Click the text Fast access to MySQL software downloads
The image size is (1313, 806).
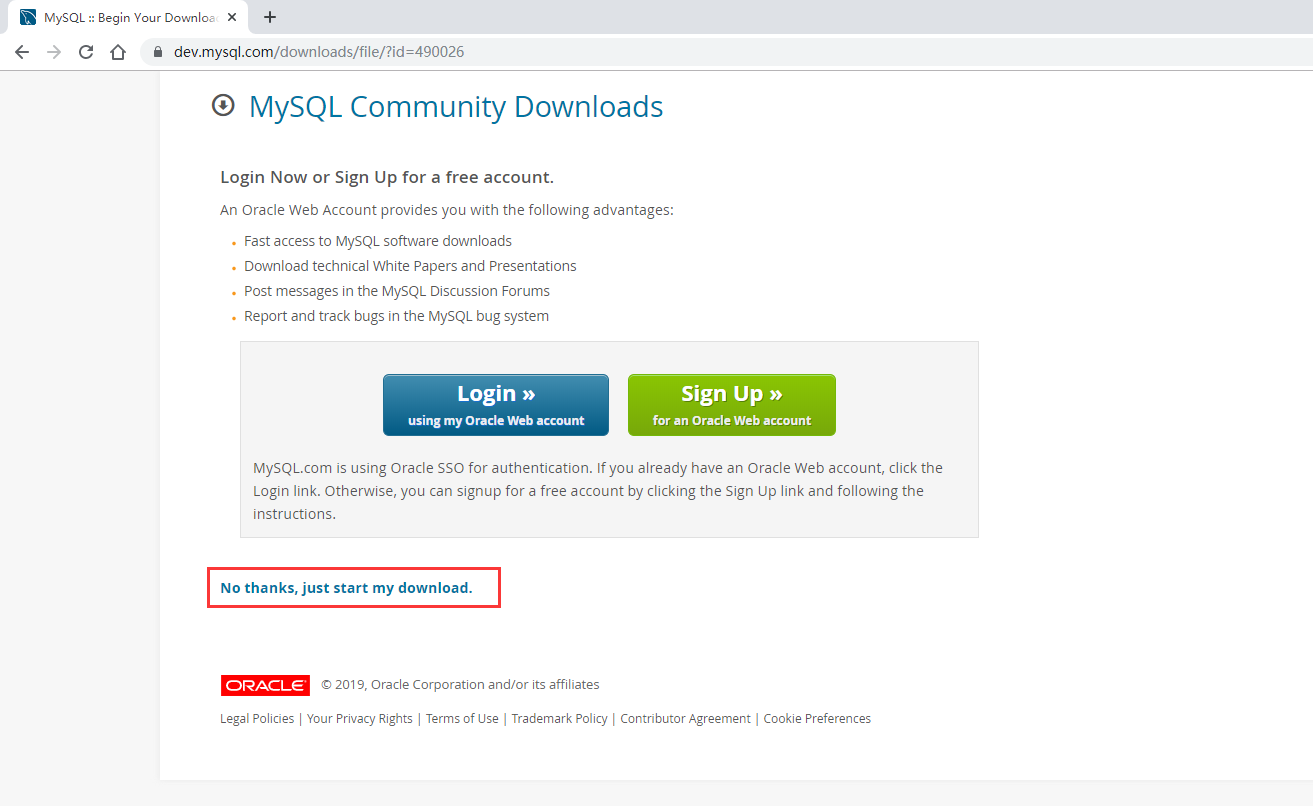(x=378, y=241)
